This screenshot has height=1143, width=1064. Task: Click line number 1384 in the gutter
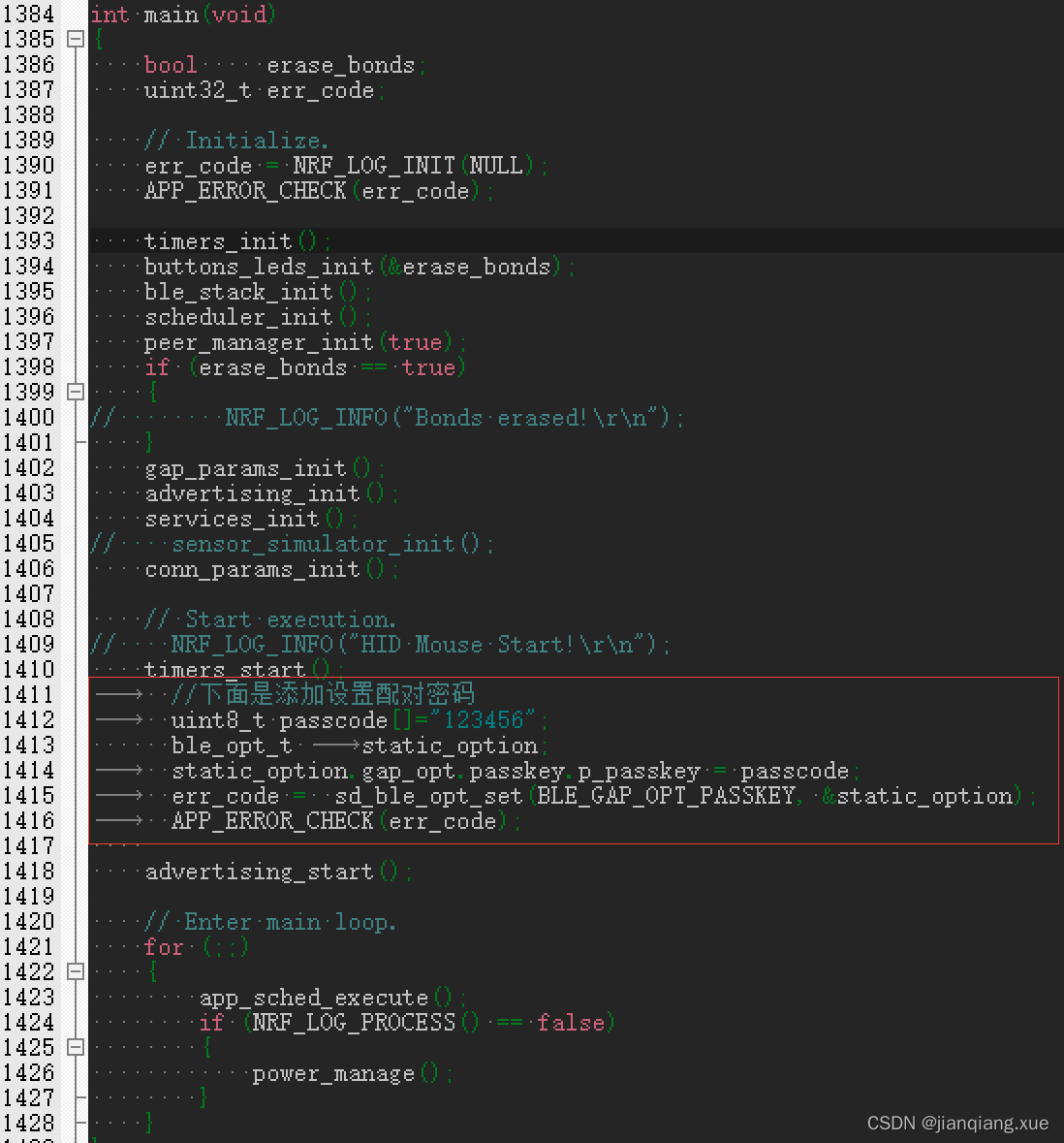[x=28, y=14]
